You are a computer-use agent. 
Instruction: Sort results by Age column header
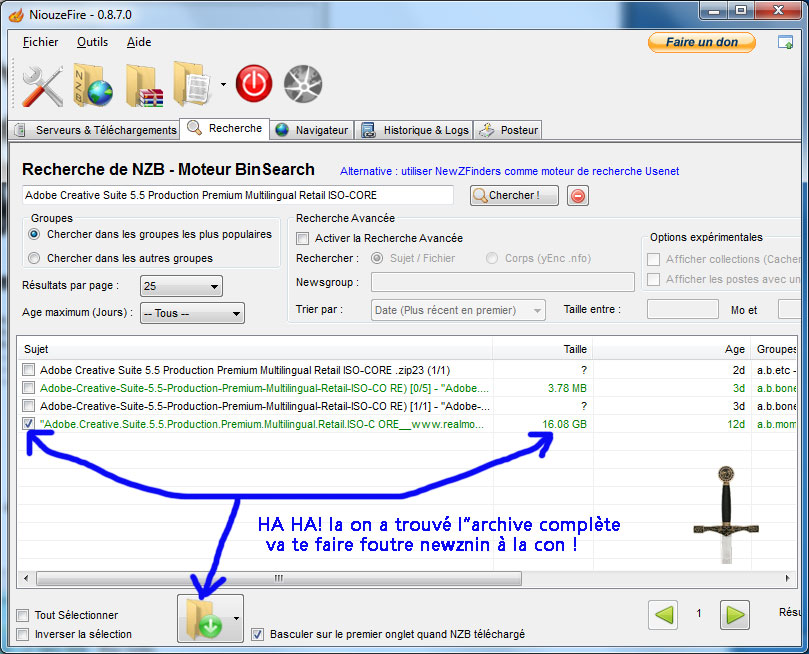pyautogui.click(x=672, y=349)
